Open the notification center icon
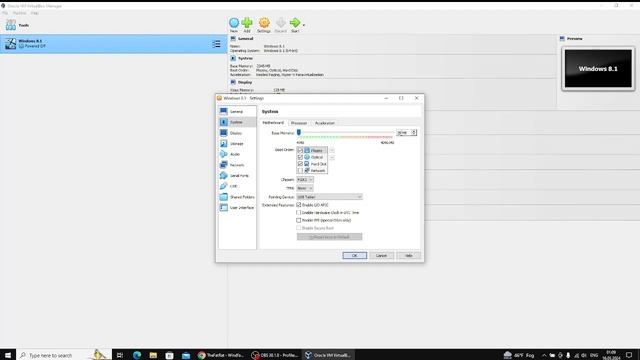 point(629,355)
